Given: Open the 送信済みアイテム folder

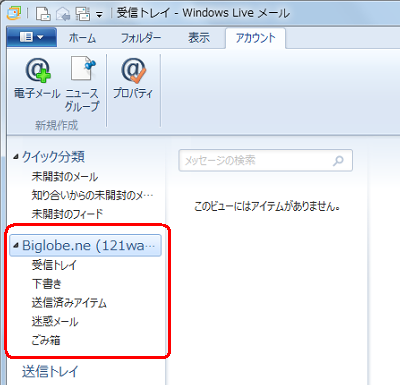Looking at the screenshot, I should (69, 303).
